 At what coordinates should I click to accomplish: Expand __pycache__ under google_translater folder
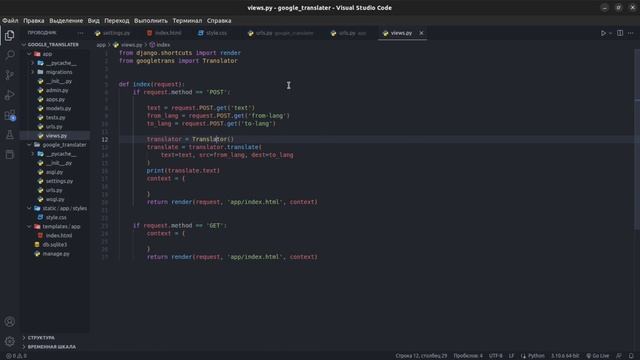tap(61, 154)
